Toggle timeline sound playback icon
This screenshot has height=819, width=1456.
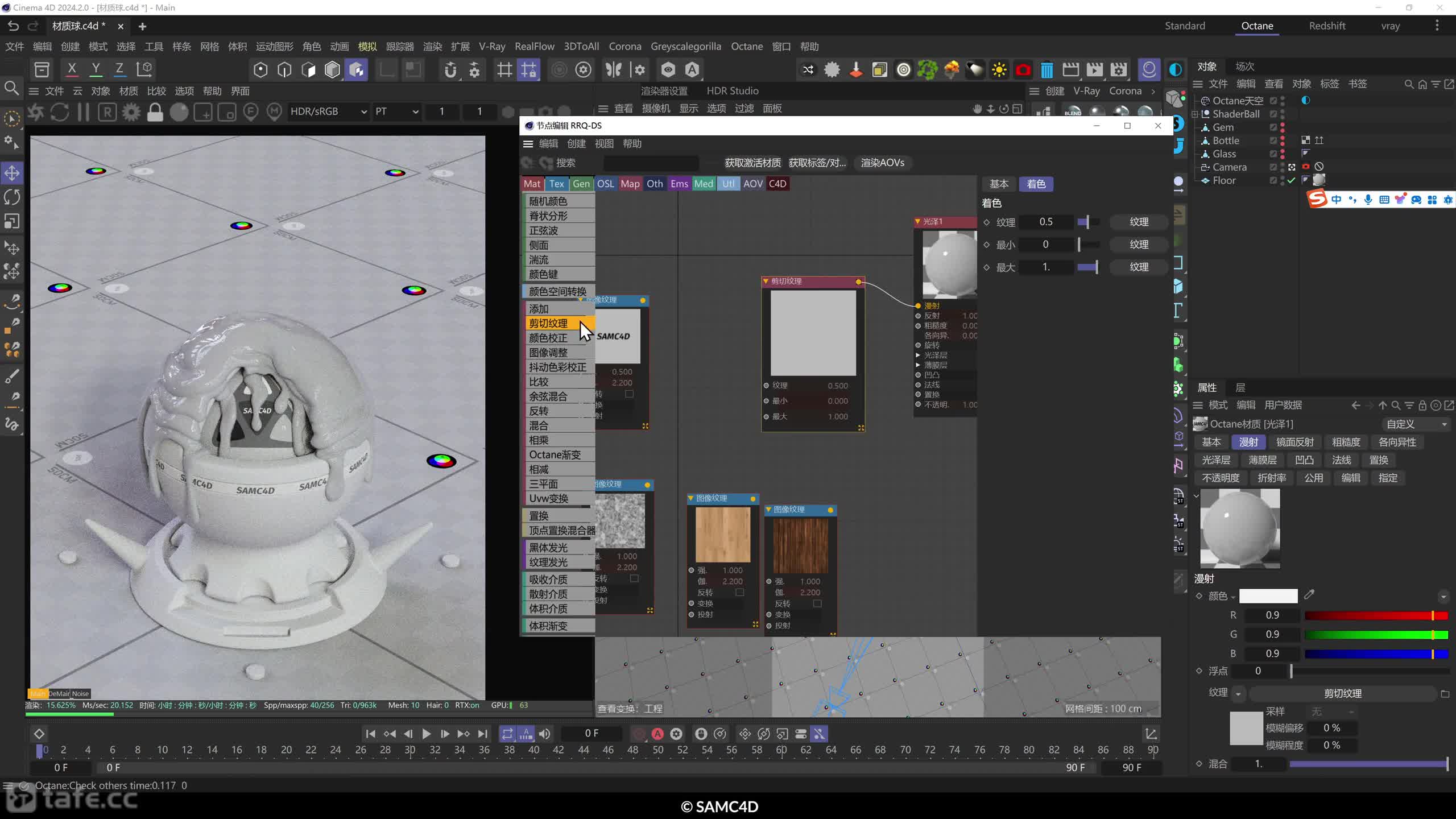point(544,734)
